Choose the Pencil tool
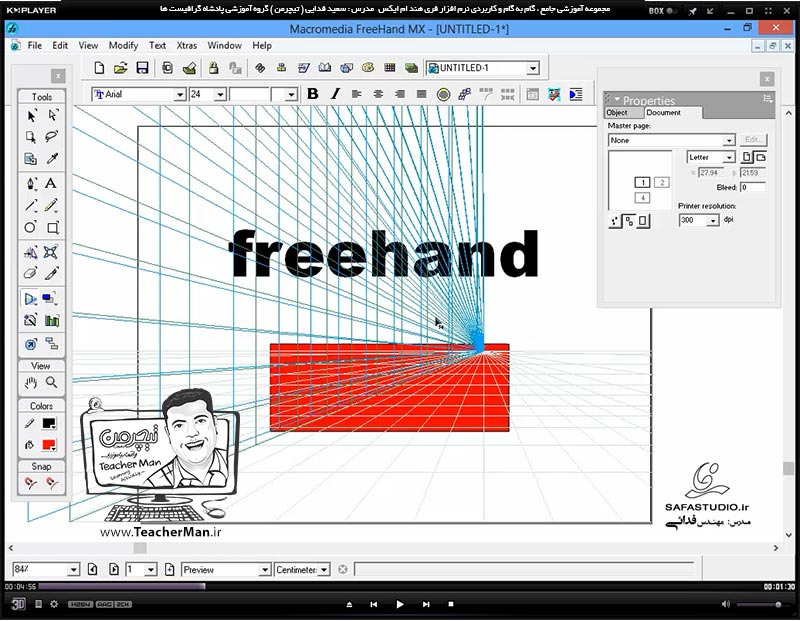The width and height of the screenshot is (800, 621). click(x=51, y=205)
